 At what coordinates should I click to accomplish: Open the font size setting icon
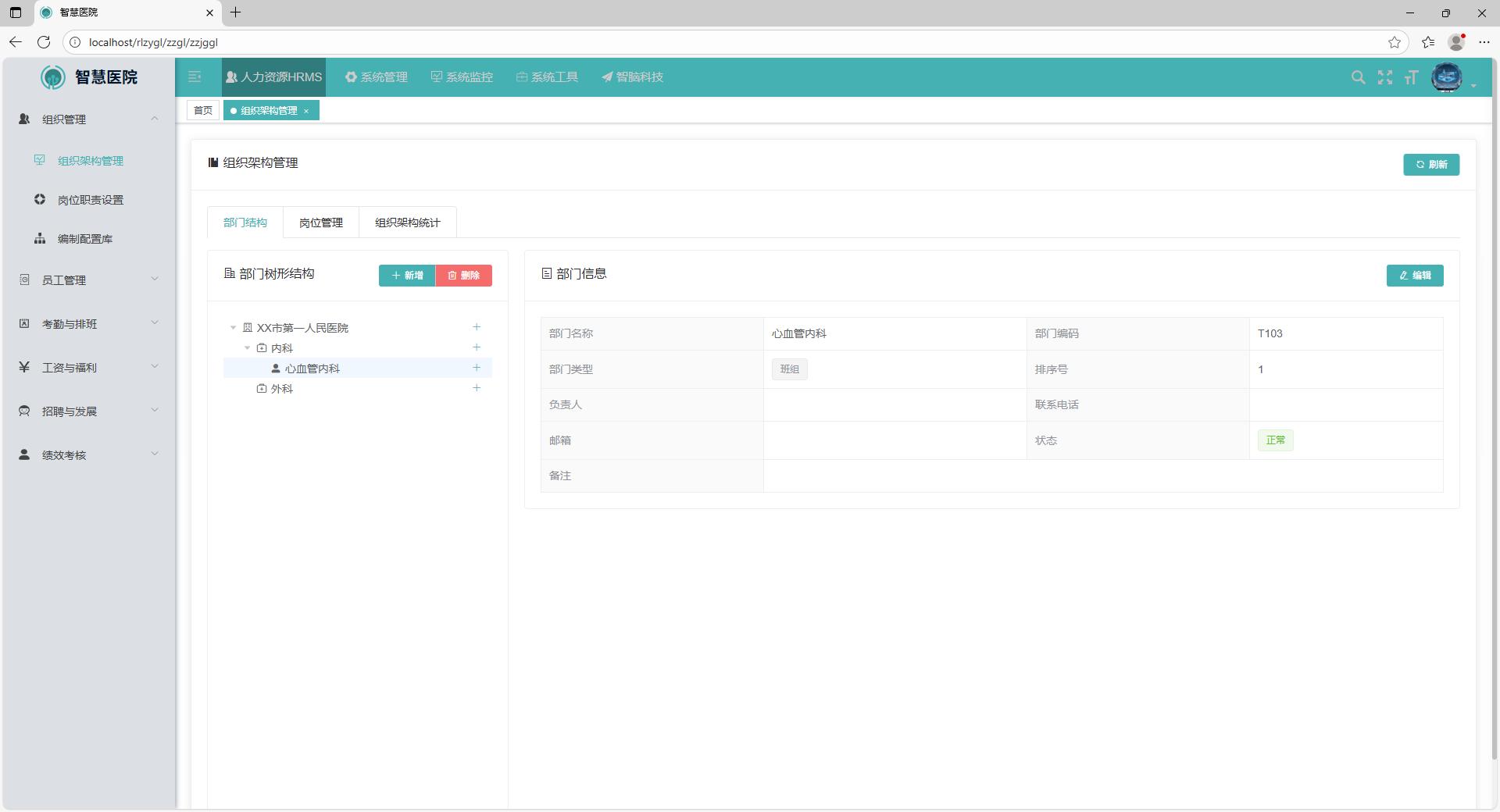1411,77
